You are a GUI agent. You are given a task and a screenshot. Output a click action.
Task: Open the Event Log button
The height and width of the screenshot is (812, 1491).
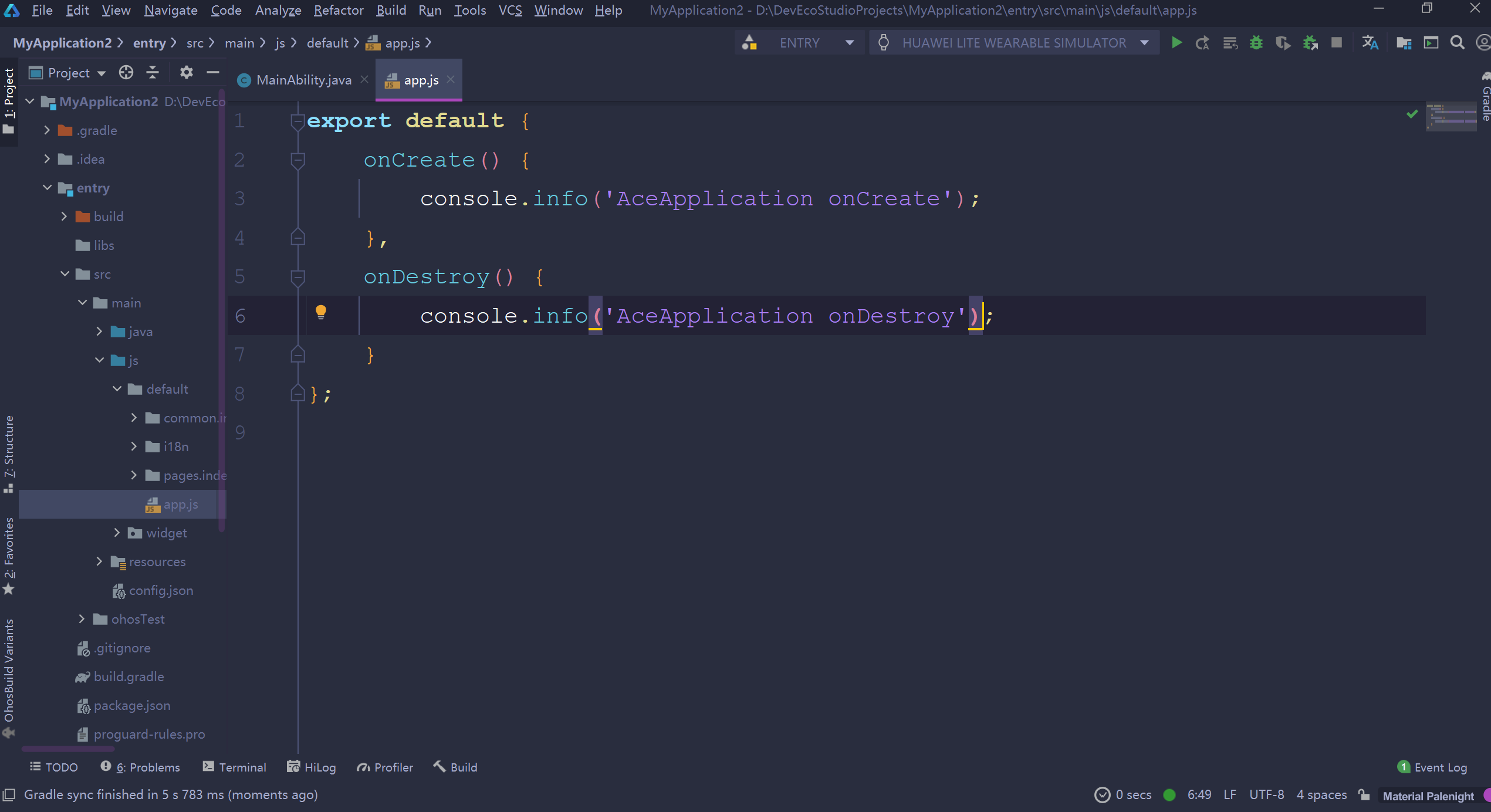pyautogui.click(x=1432, y=767)
